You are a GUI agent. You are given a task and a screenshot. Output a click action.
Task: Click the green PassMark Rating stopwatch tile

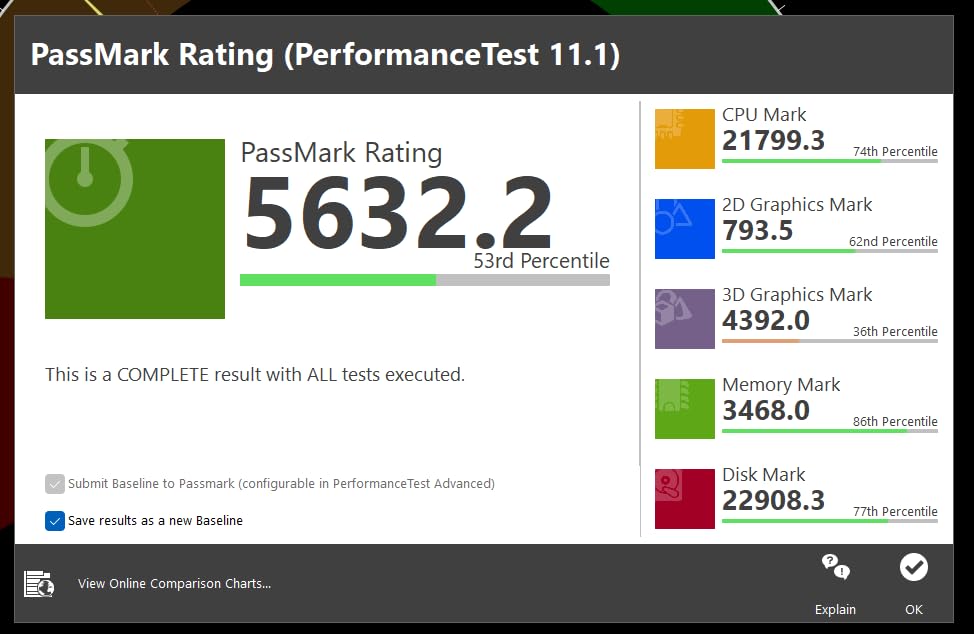135,229
